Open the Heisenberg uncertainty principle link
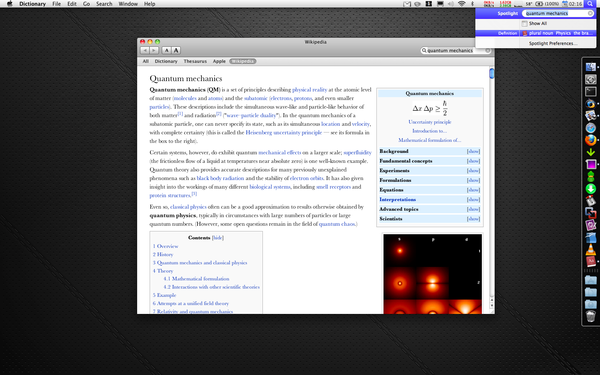 (284, 132)
